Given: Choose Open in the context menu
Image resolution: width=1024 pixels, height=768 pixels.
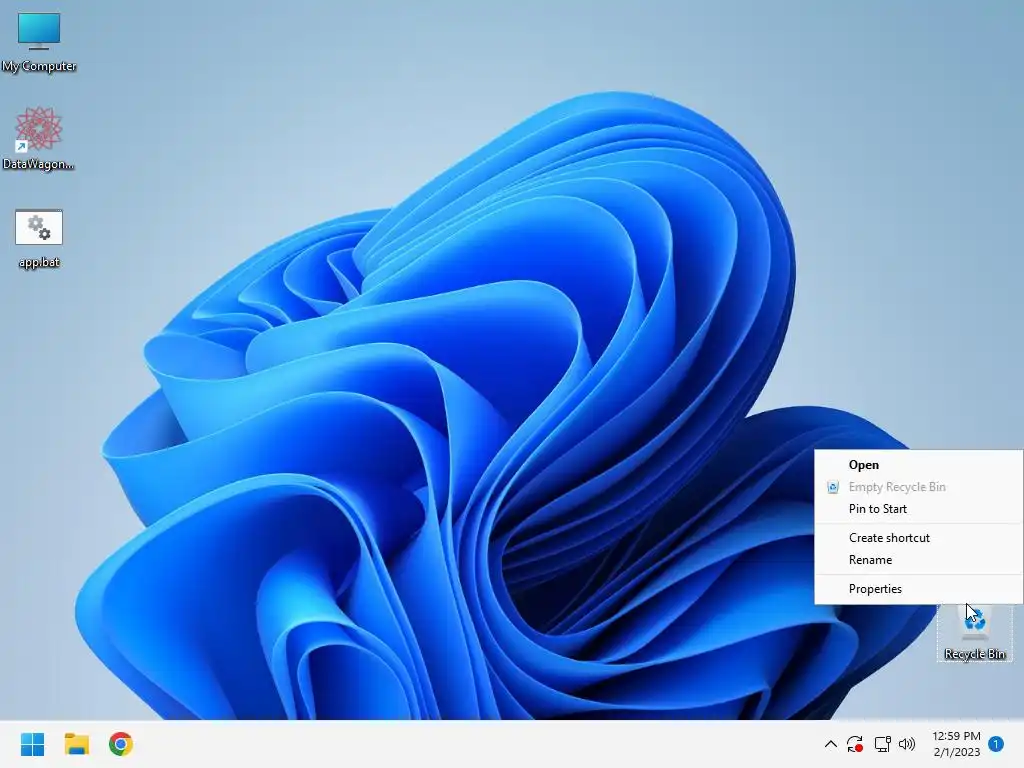Looking at the screenshot, I should (918, 465).
